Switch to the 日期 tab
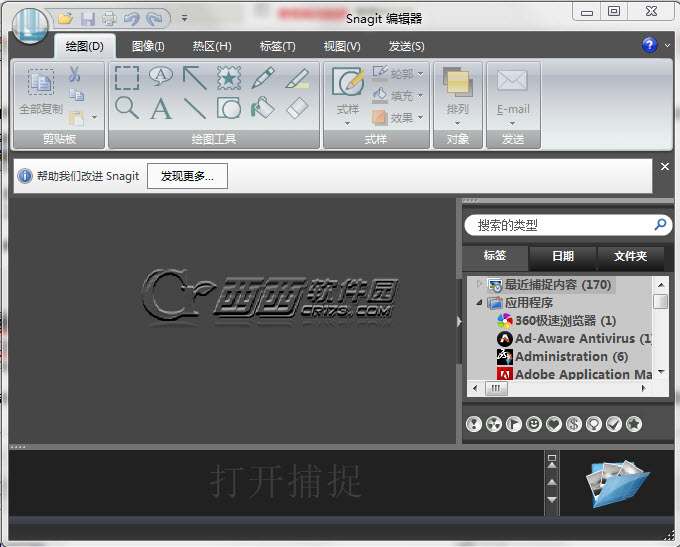 tap(562, 257)
